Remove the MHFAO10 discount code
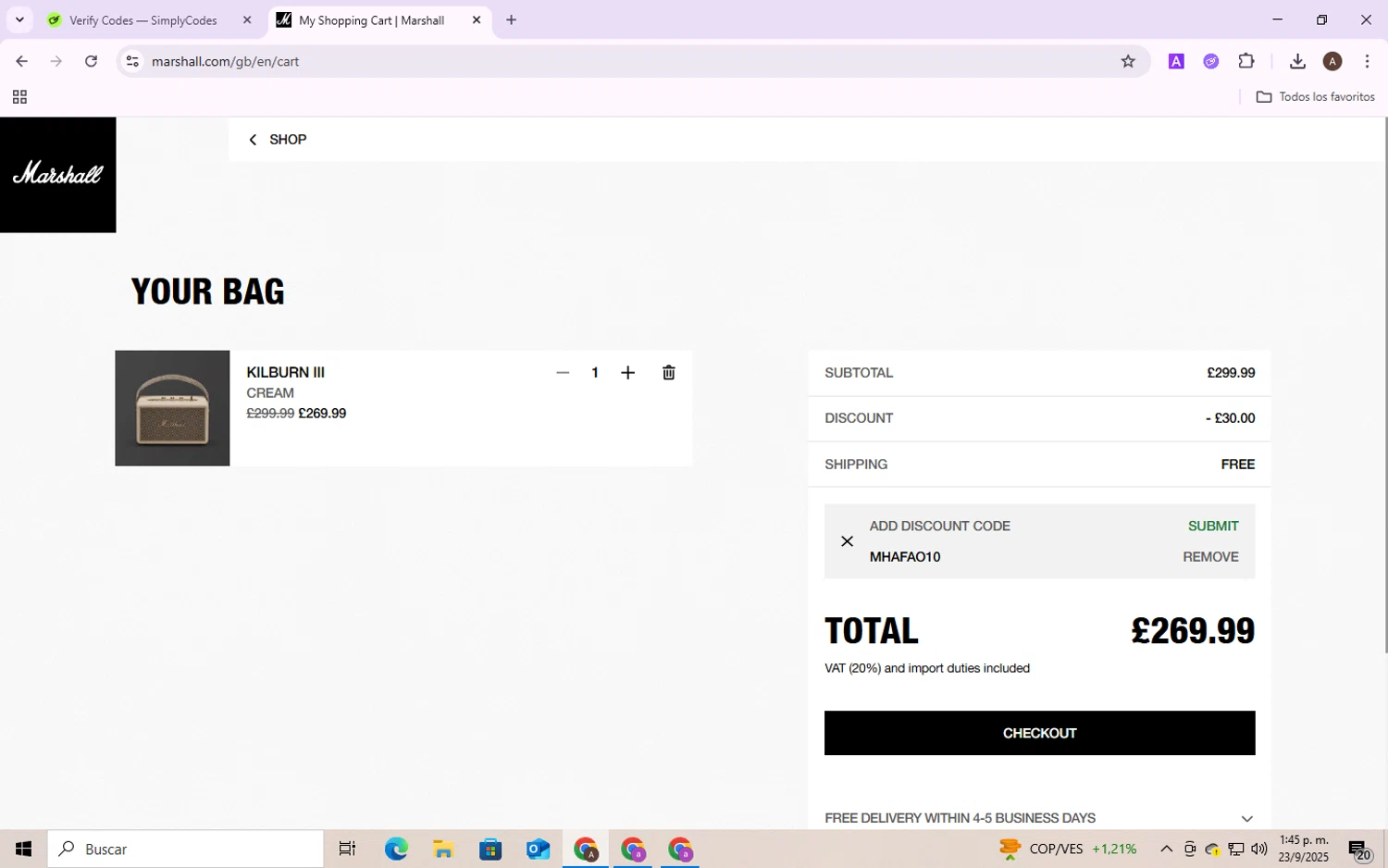 coord(1210,556)
